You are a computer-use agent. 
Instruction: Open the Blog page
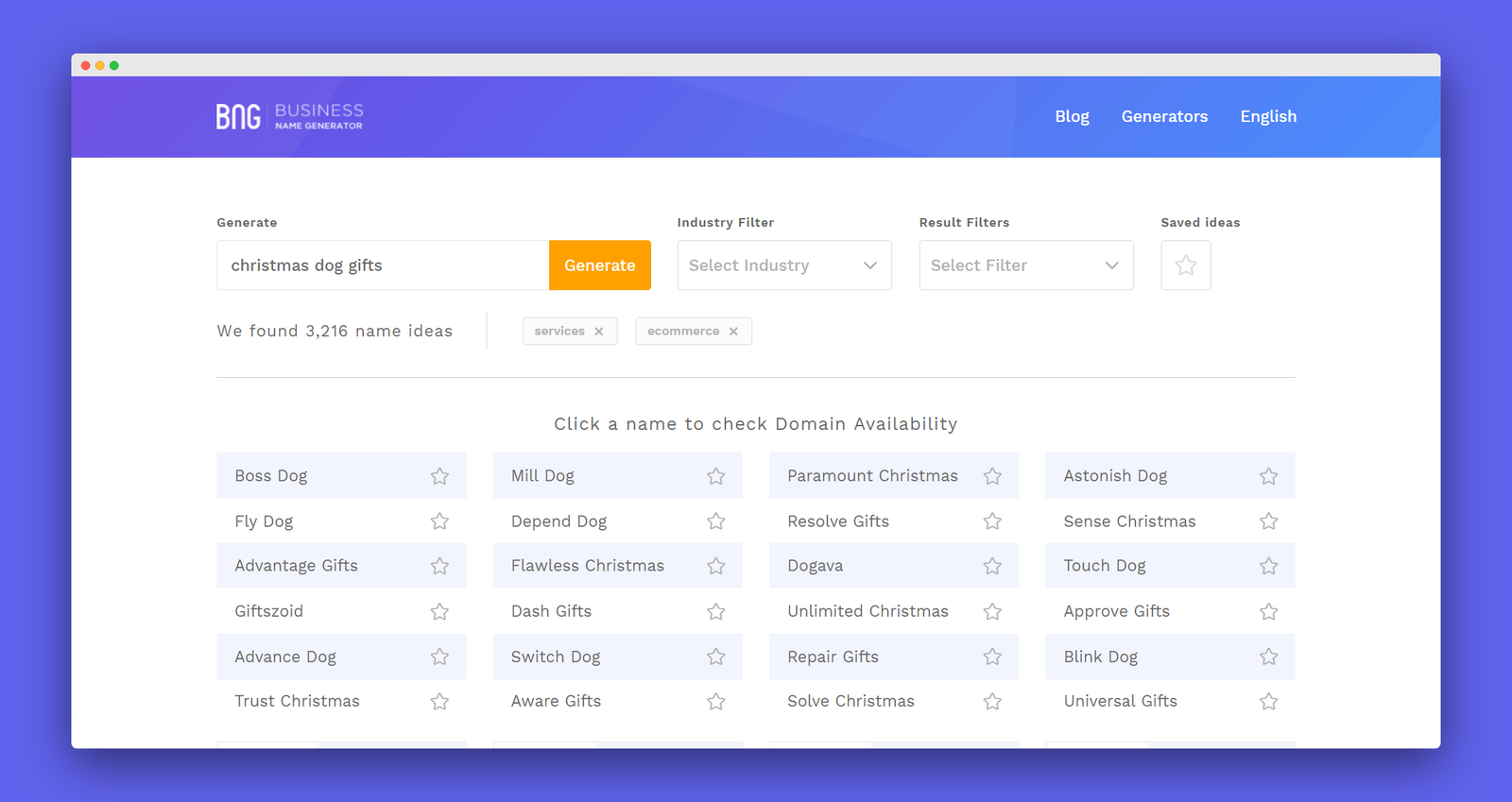(1072, 116)
